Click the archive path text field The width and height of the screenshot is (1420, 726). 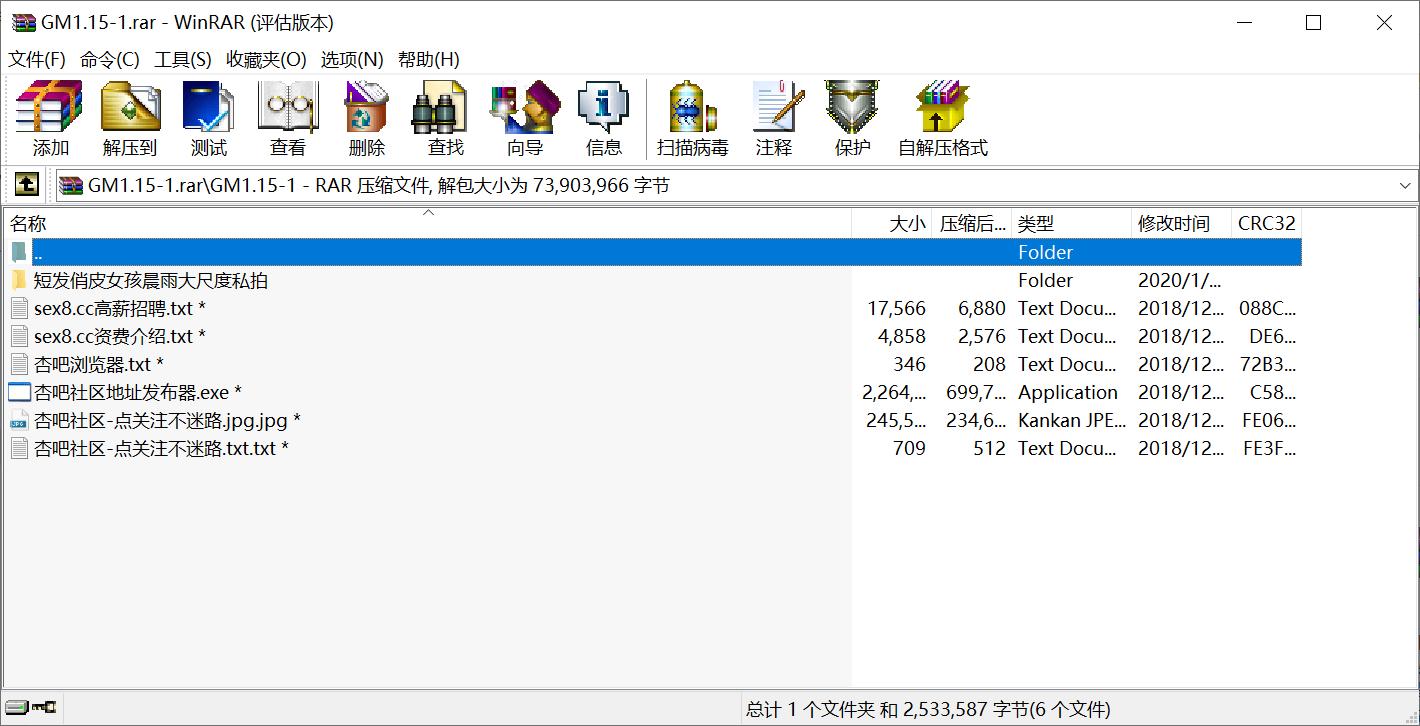coord(735,185)
